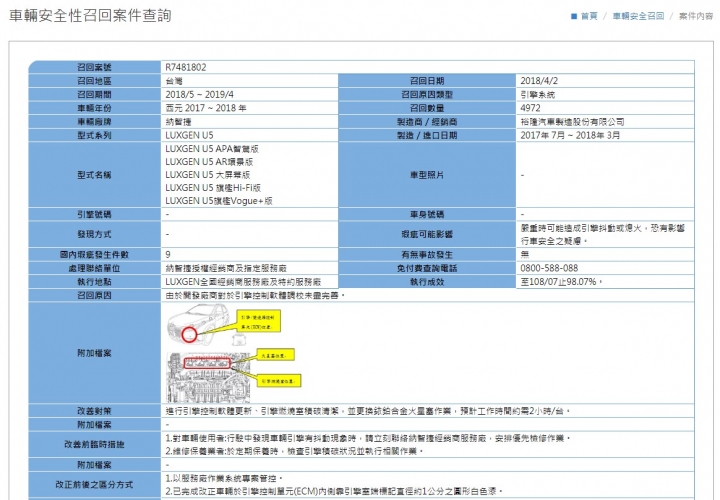Open the car front ECM location attachment image
720x500 pixels.
pos(224,325)
